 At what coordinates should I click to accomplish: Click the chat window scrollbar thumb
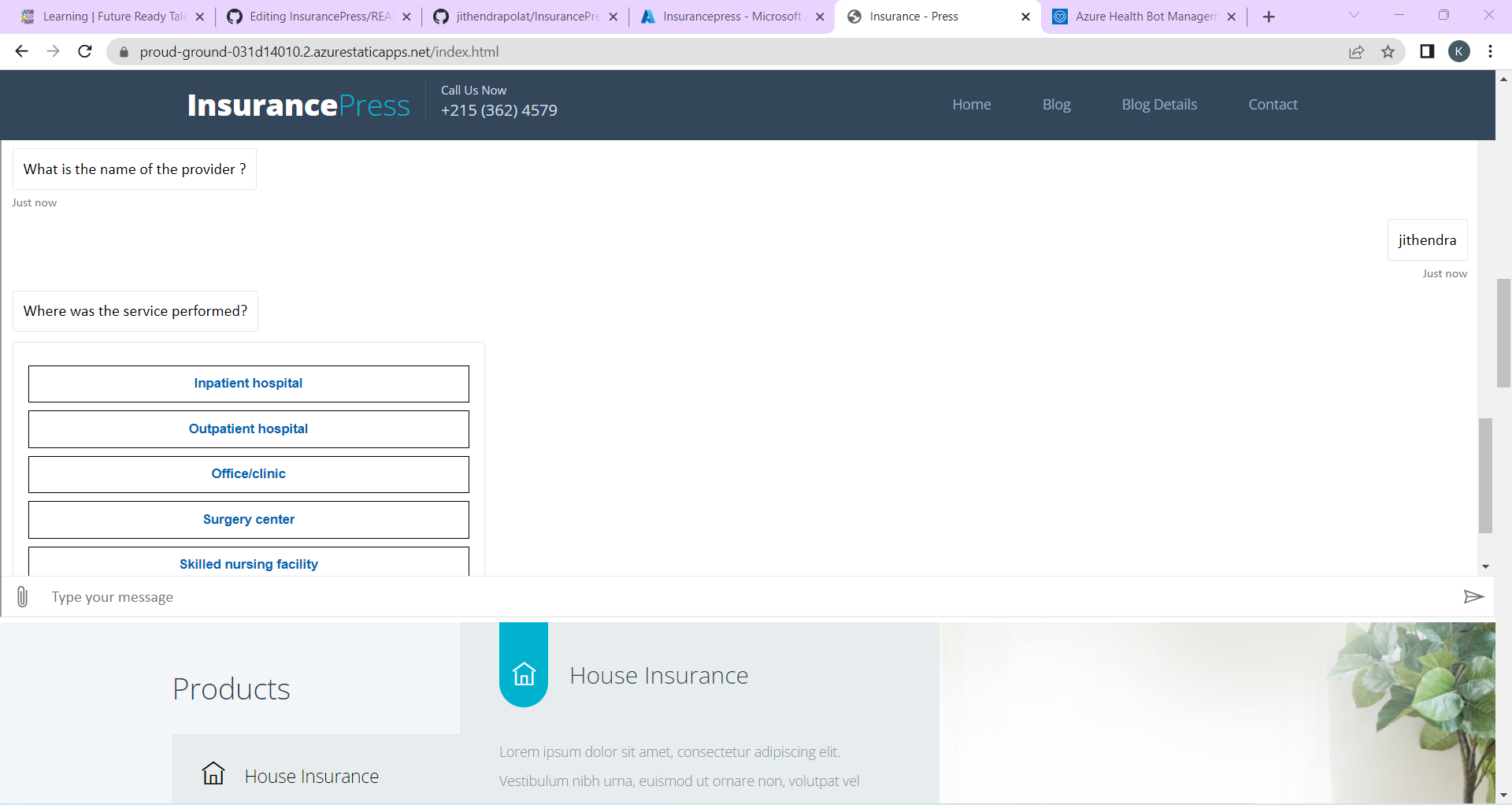tap(1485, 476)
